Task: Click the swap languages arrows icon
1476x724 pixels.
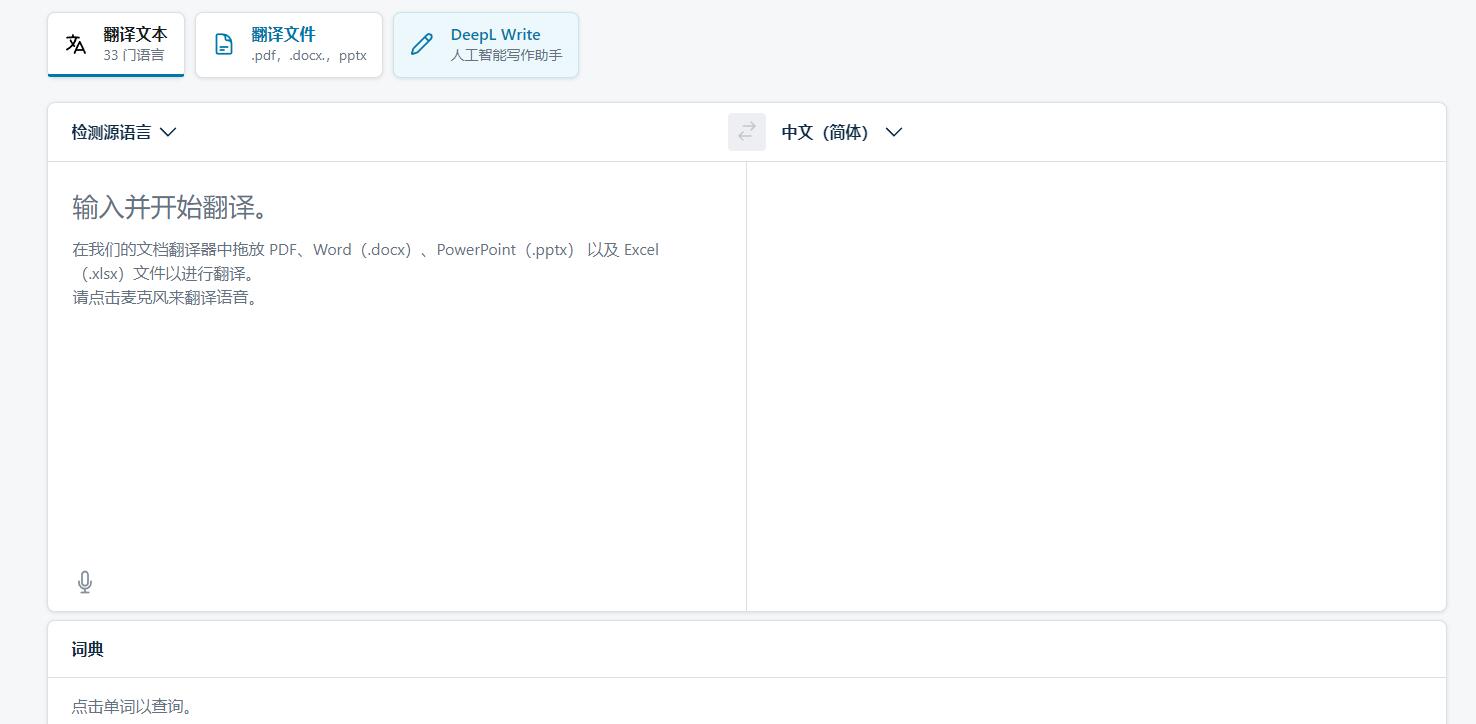Action: click(746, 131)
